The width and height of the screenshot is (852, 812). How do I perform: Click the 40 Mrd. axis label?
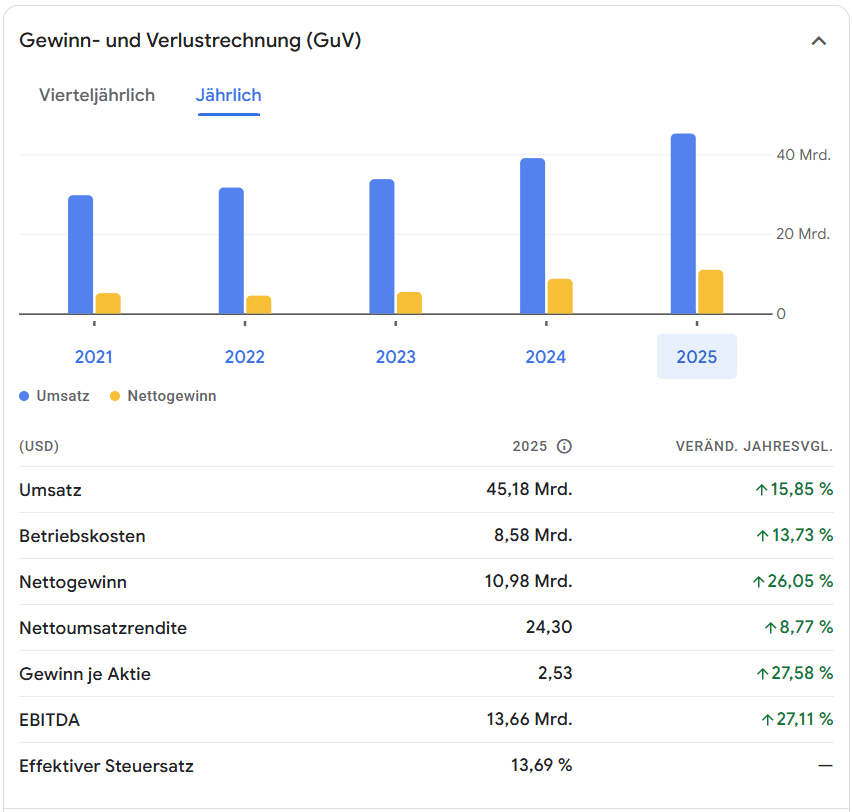[804, 155]
